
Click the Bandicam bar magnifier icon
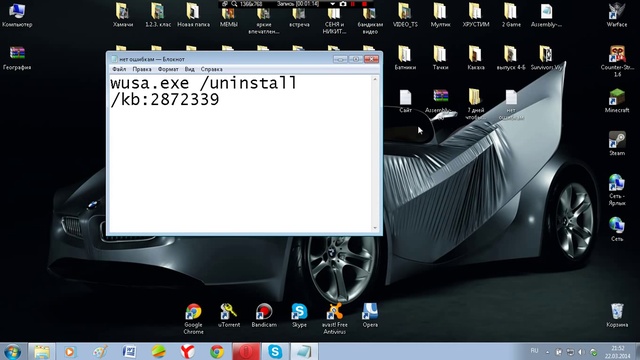click(x=234, y=4)
